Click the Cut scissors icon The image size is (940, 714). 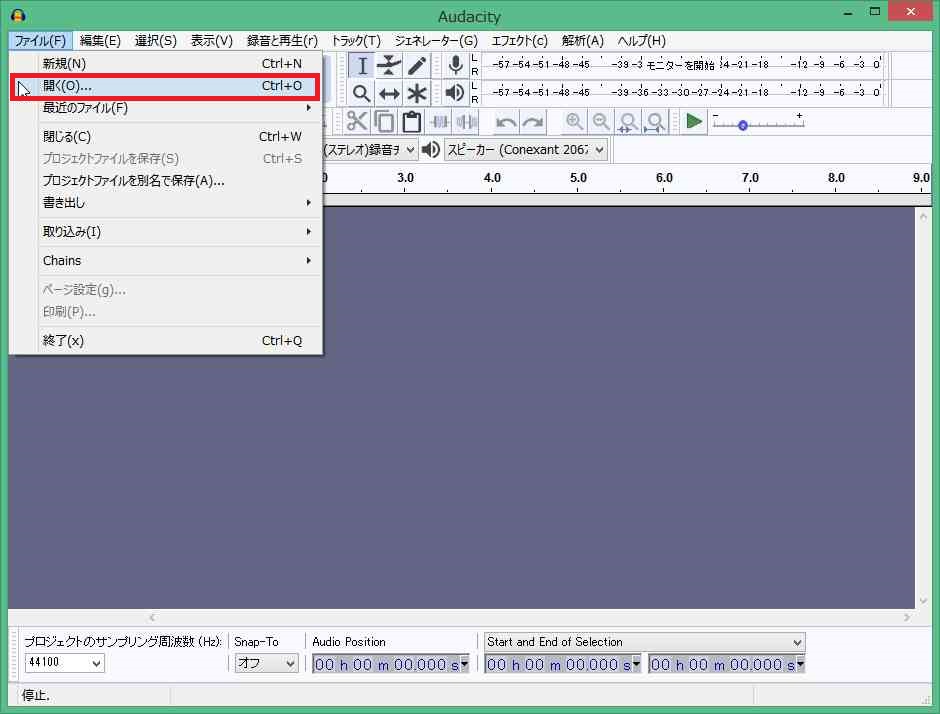(x=357, y=122)
